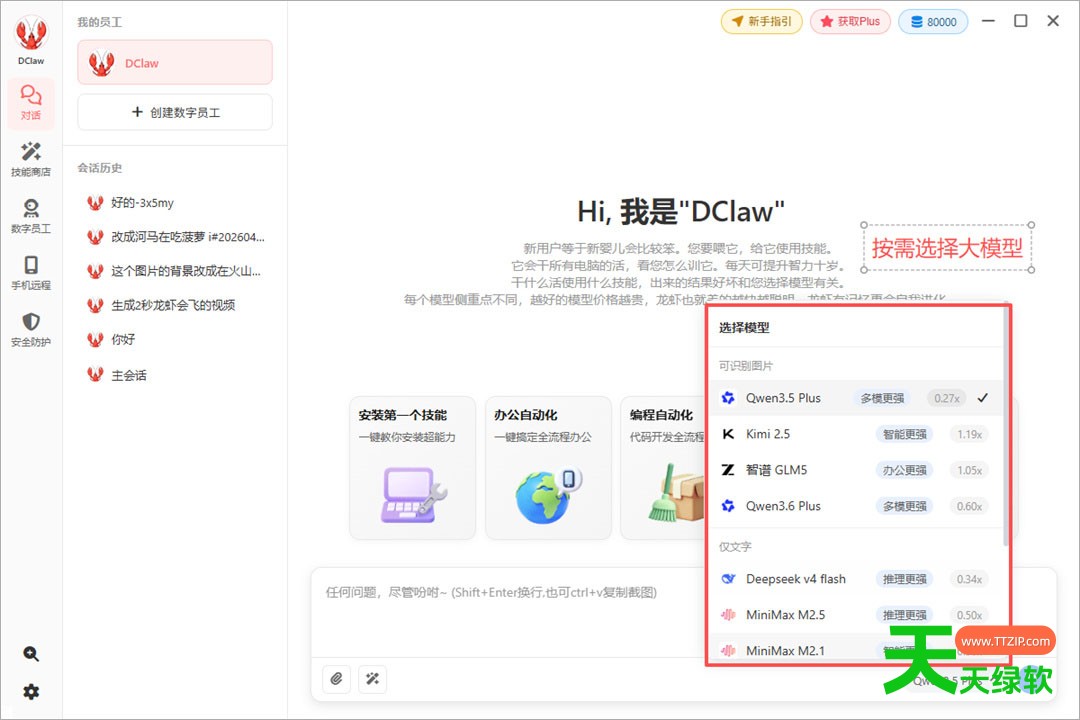Select the Qwen3.6 Plus model
This screenshot has height=720, width=1080.
[x=854, y=506]
